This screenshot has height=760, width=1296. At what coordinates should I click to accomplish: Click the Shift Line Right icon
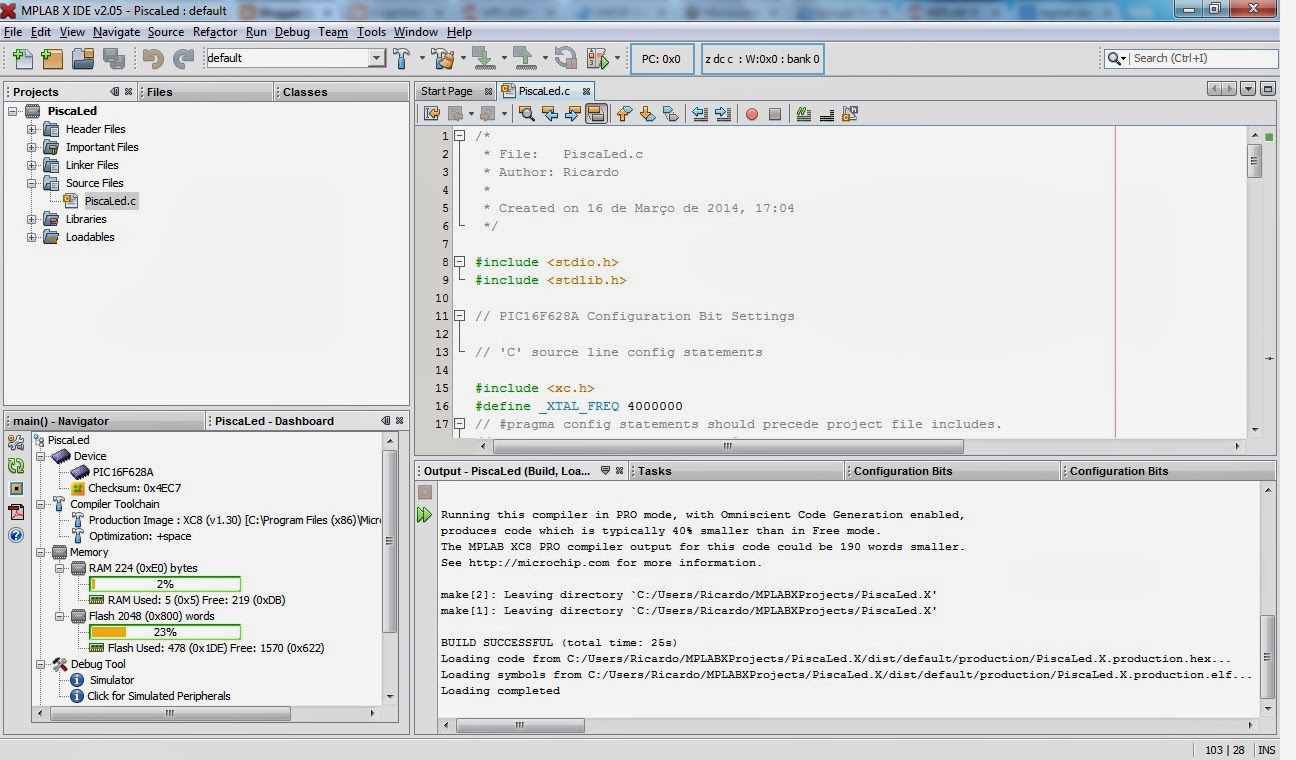point(723,114)
